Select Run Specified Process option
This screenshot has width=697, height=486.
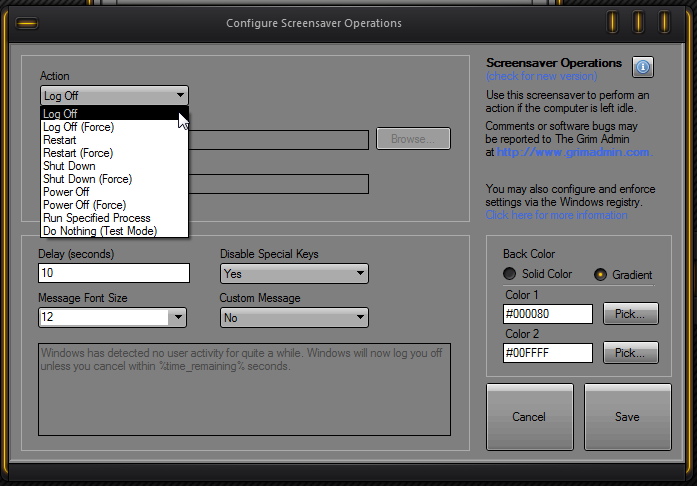pos(114,218)
